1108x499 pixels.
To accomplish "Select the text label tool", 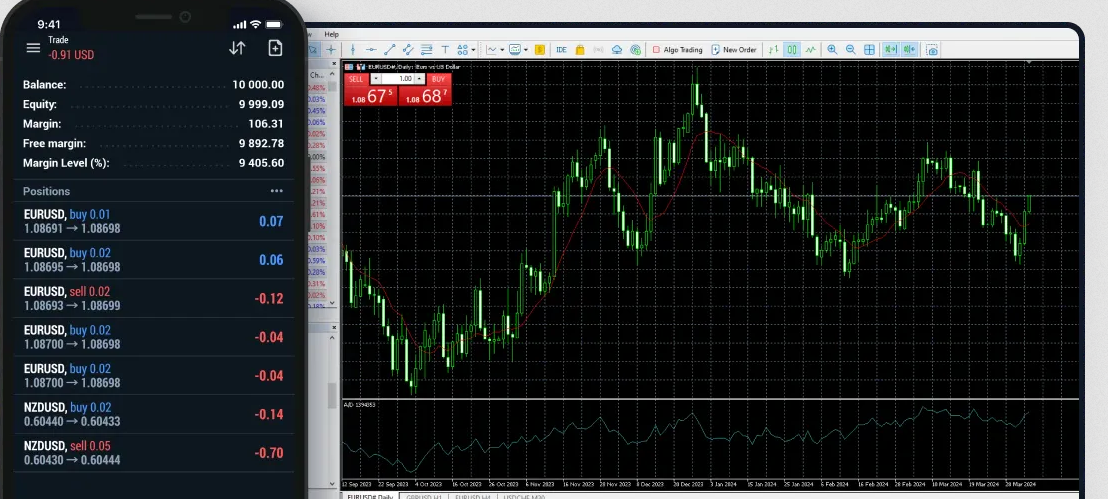I will (x=444, y=49).
